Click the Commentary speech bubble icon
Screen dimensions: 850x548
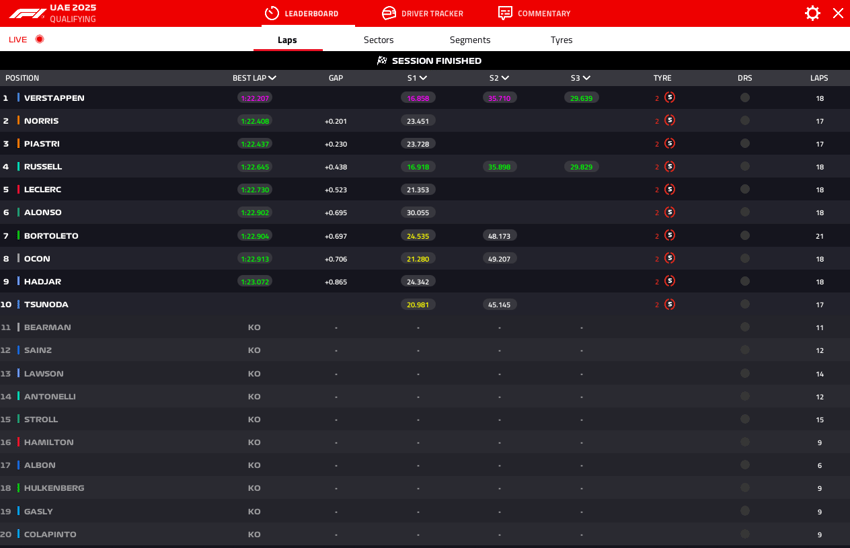click(505, 13)
